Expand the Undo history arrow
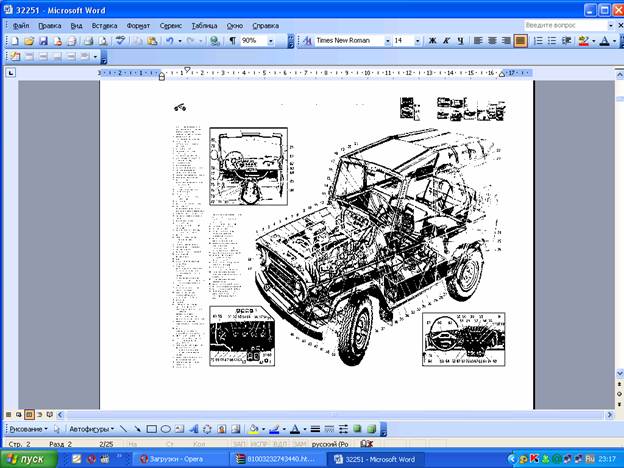 tap(180, 41)
